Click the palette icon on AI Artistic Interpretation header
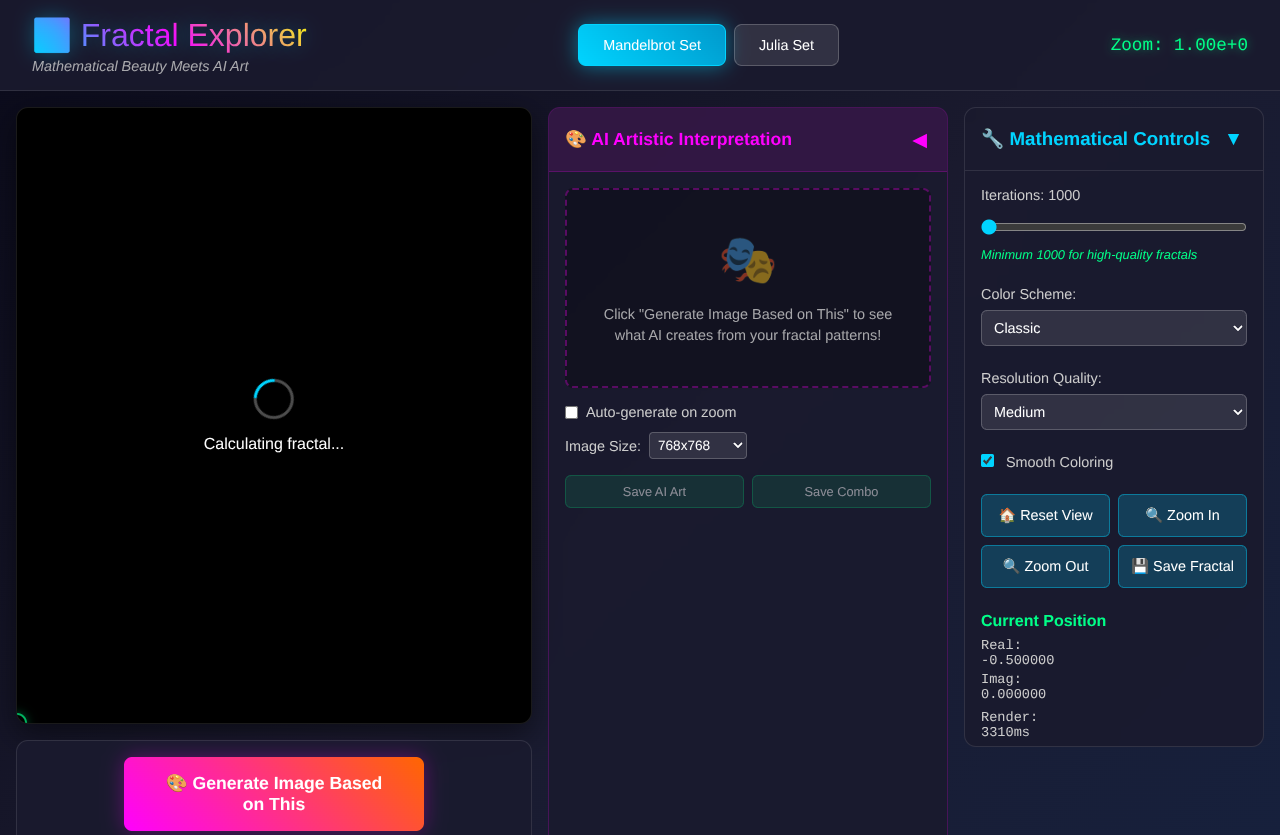Image resolution: width=1280 pixels, height=835 pixels. (576, 139)
